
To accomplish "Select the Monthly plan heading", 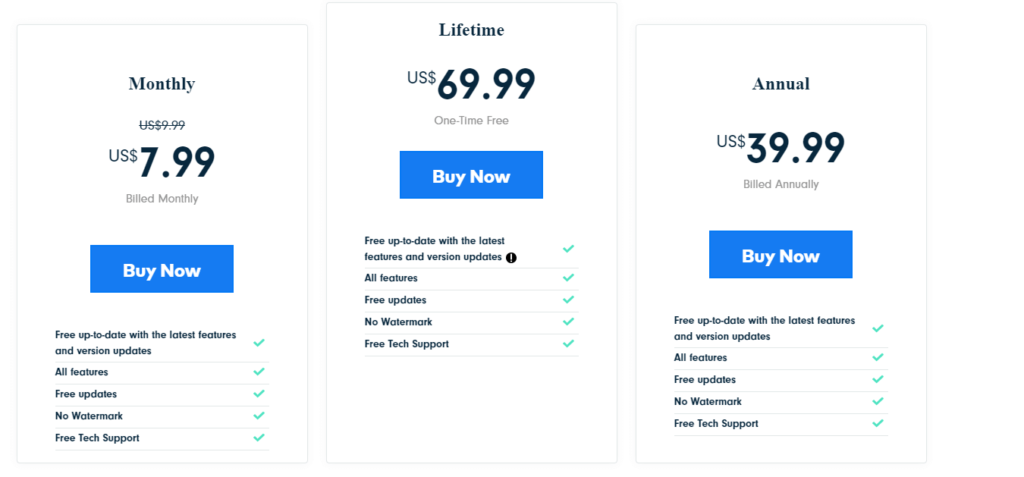I will [162, 84].
